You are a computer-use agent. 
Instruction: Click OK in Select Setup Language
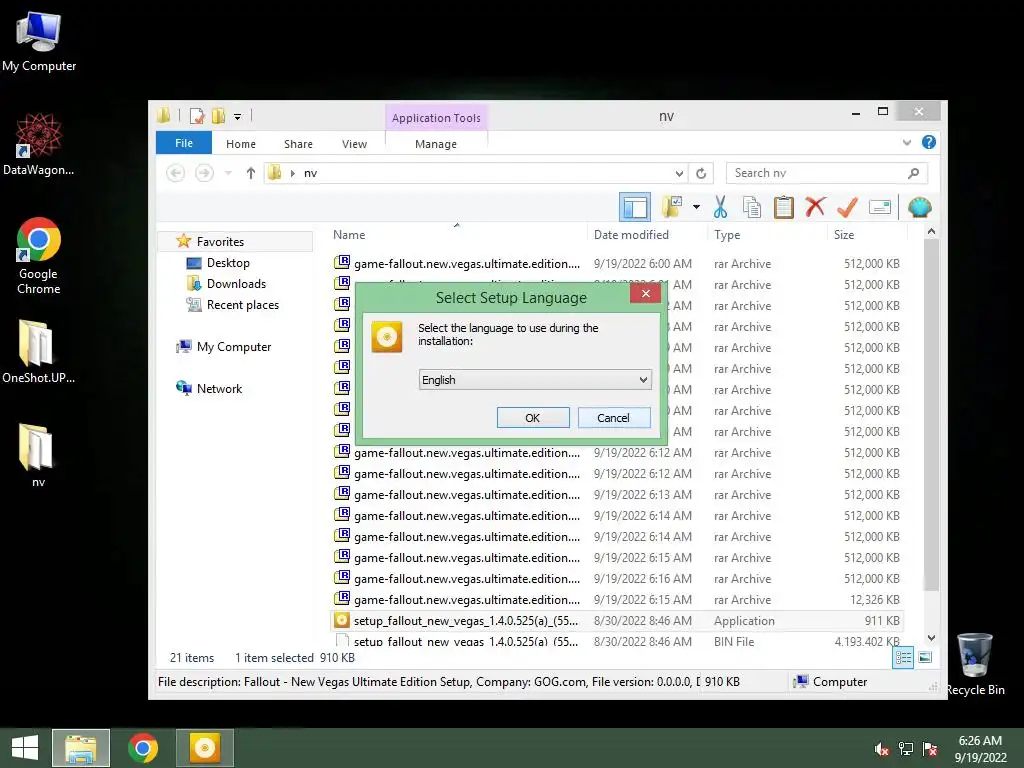tap(533, 418)
